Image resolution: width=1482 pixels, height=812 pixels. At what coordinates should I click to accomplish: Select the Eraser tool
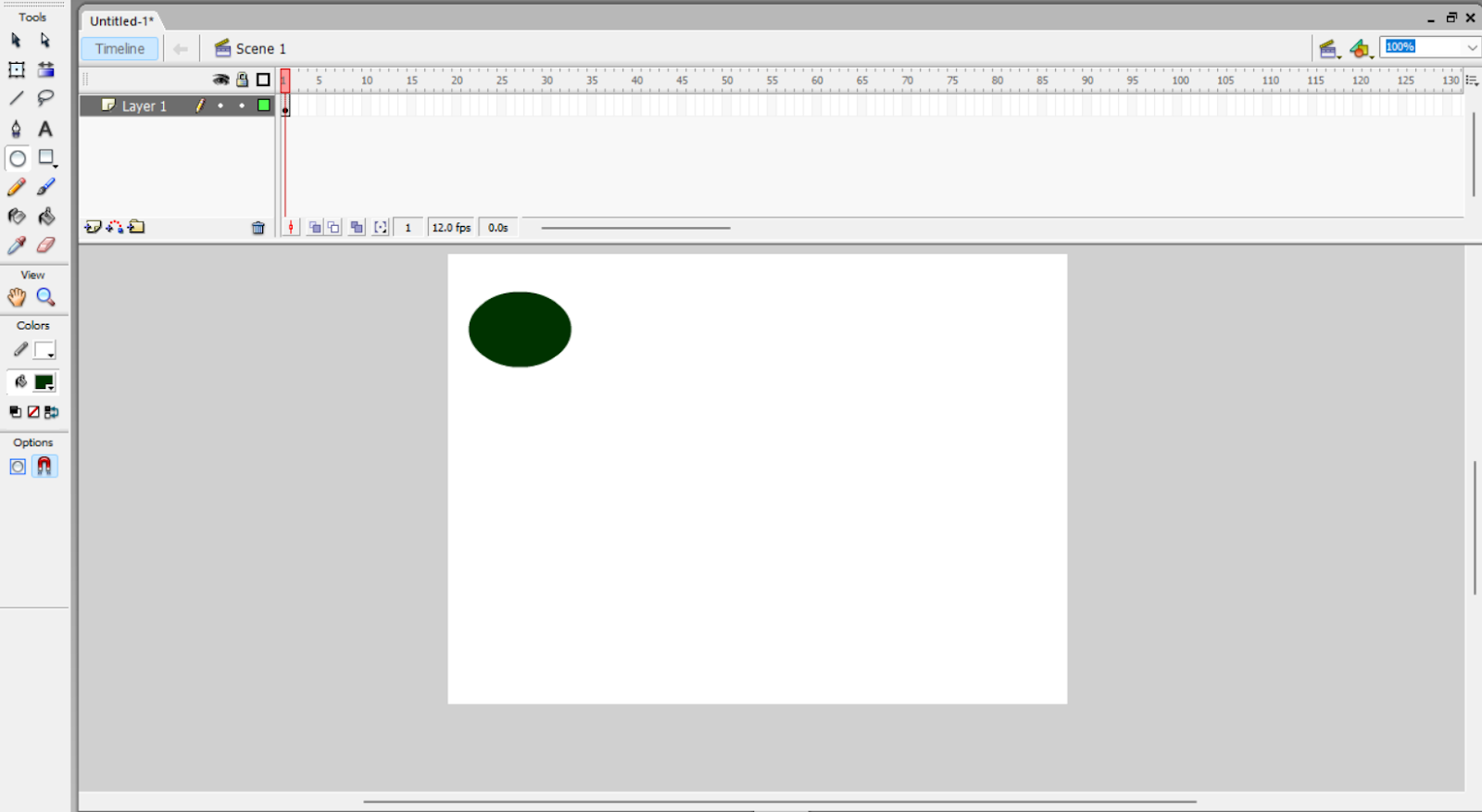click(x=45, y=245)
